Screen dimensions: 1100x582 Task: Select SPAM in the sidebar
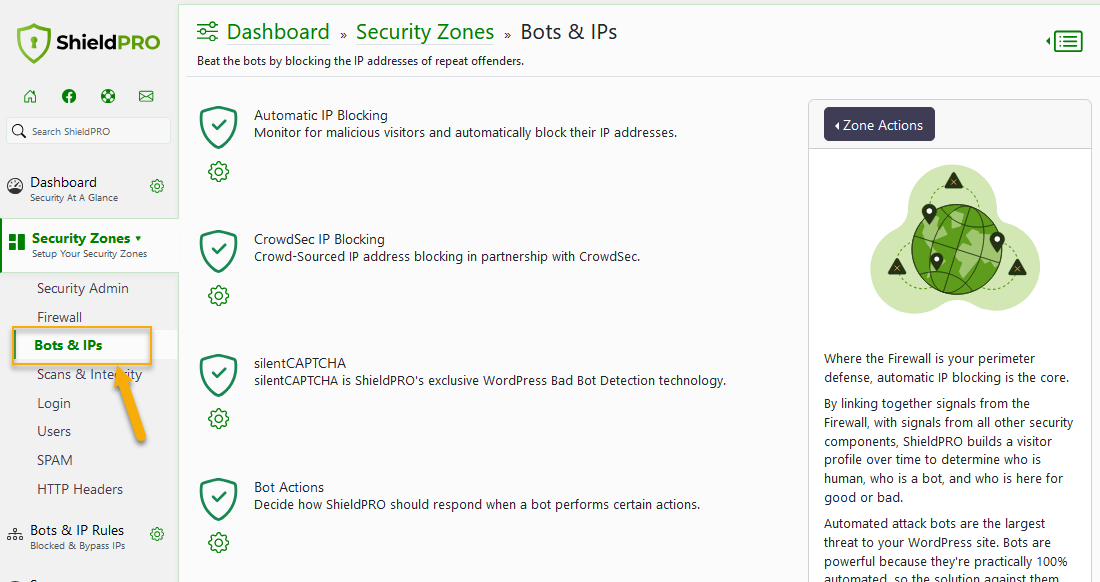pyautogui.click(x=54, y=460)
